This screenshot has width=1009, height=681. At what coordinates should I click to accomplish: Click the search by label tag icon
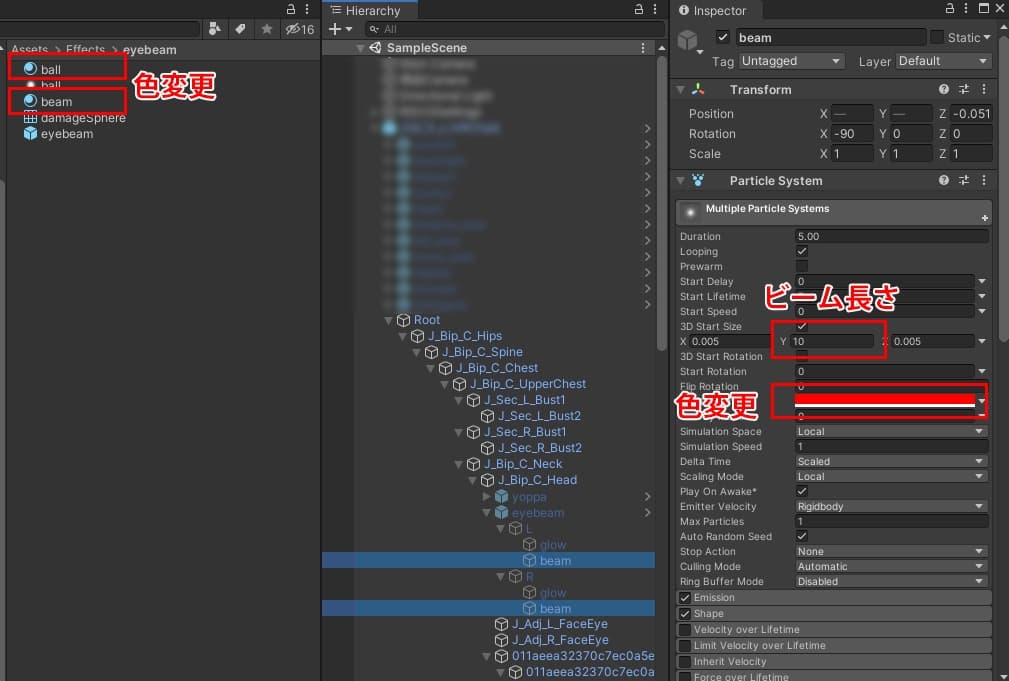(240, 29)
